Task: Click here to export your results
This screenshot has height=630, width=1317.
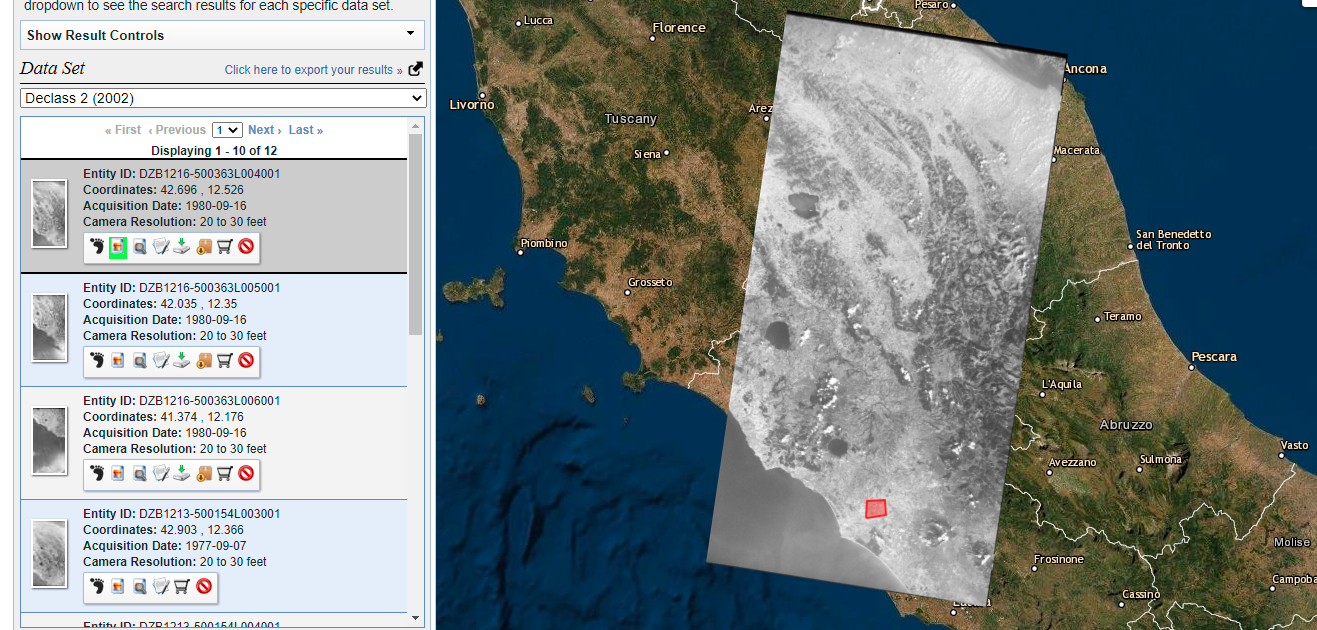Action: [314, 70]
